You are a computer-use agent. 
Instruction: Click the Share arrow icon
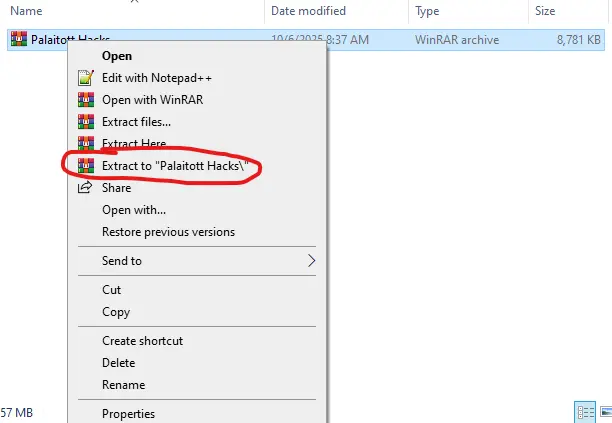[85, 188]
